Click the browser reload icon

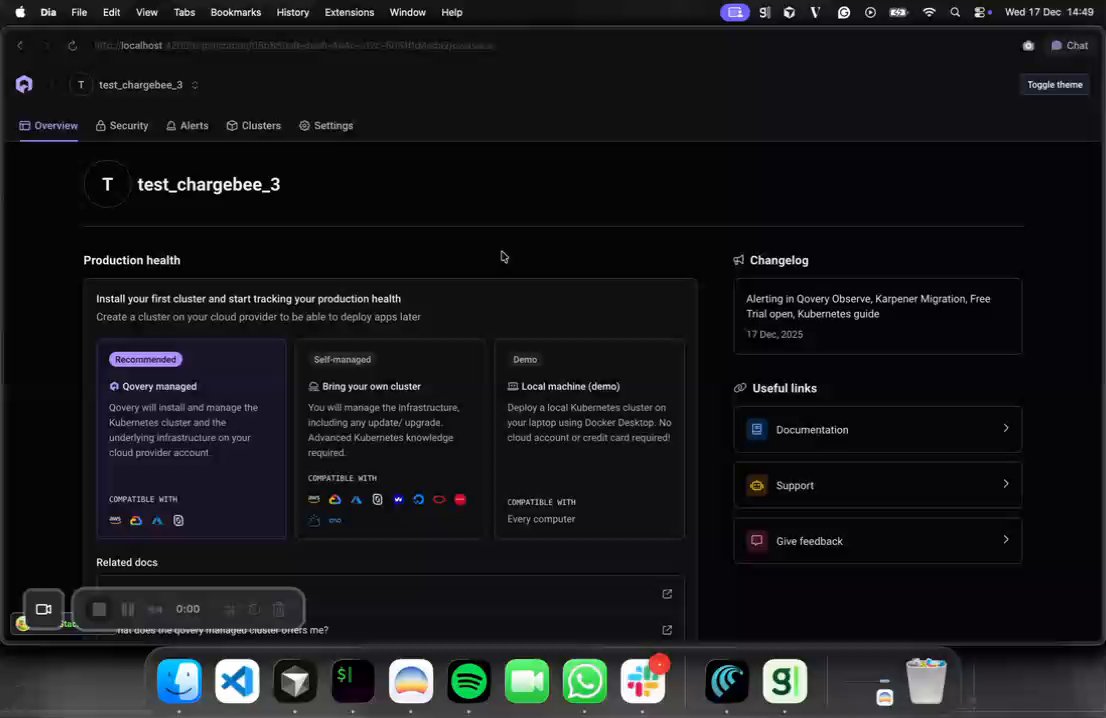click(72, 46)
